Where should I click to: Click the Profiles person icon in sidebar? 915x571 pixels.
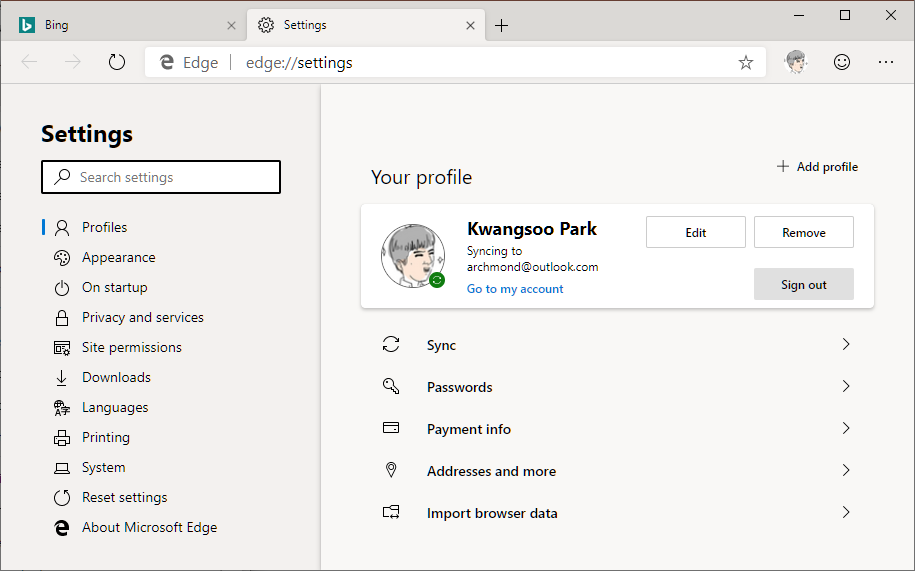(62, 227)
